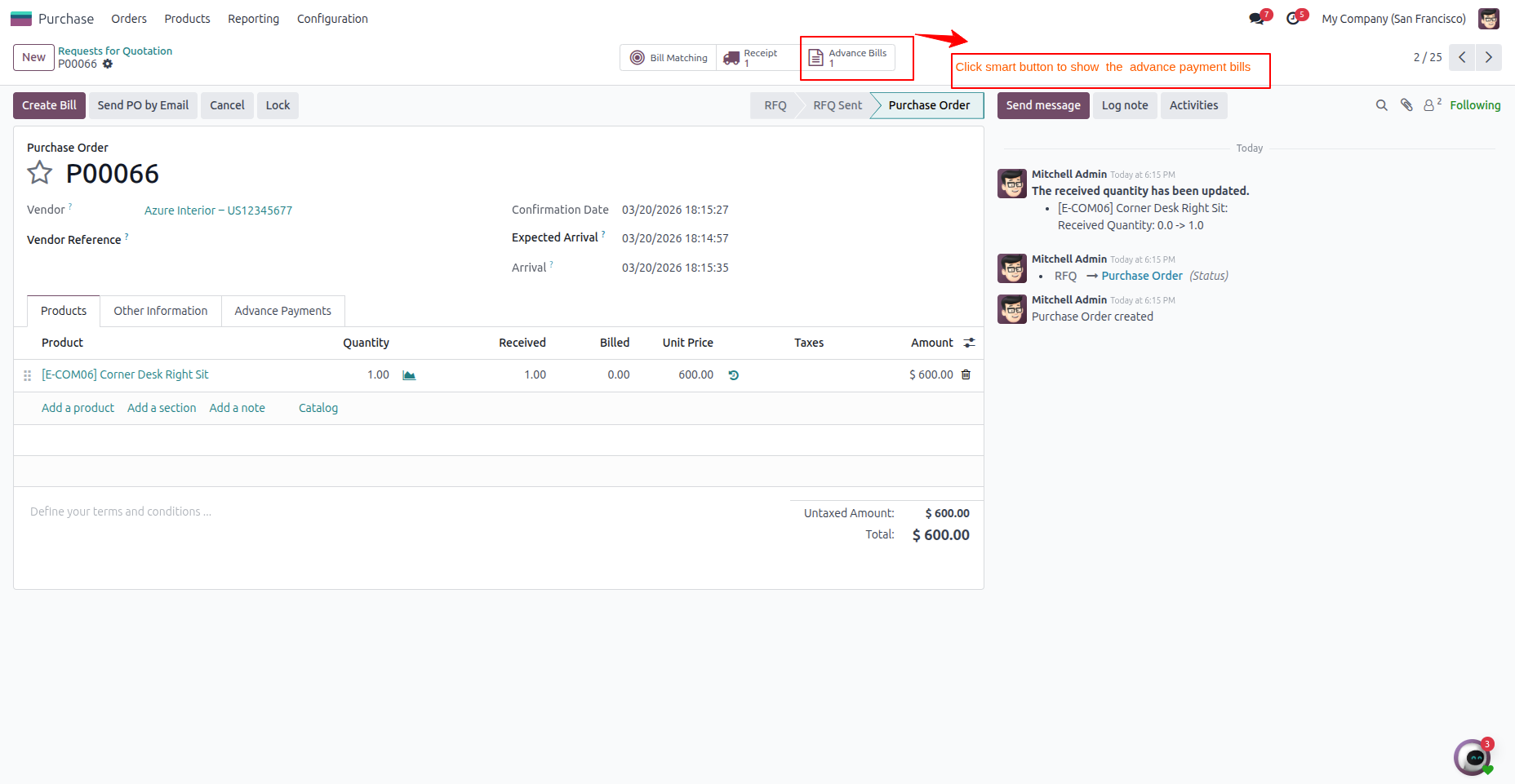Click Add a section link
The image size is (1515, 784).
[162, 408]
